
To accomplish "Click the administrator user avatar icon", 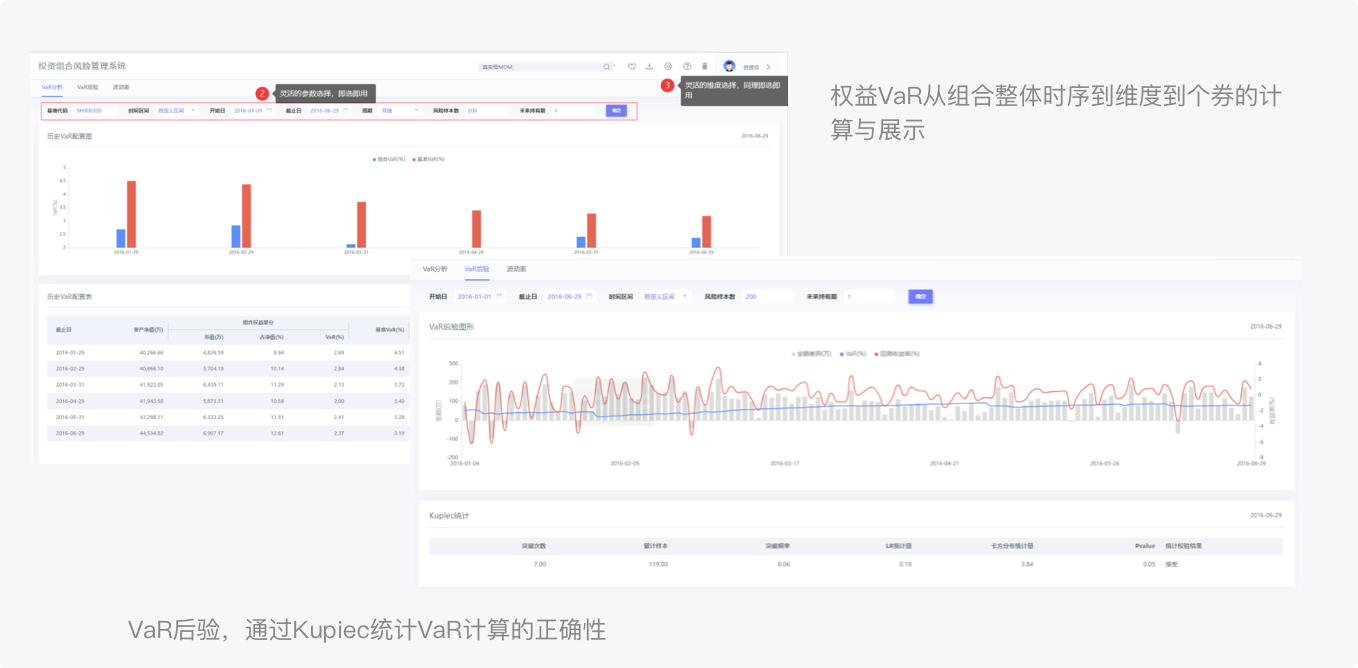I will (729, 67).
